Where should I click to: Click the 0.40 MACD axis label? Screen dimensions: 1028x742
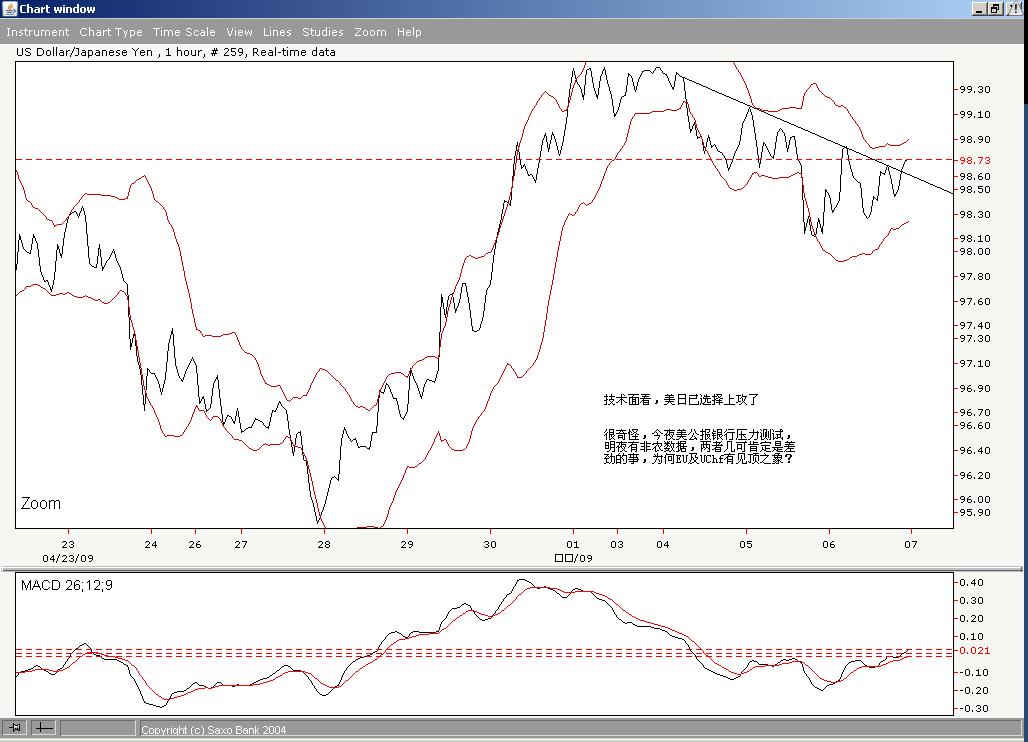972,583
